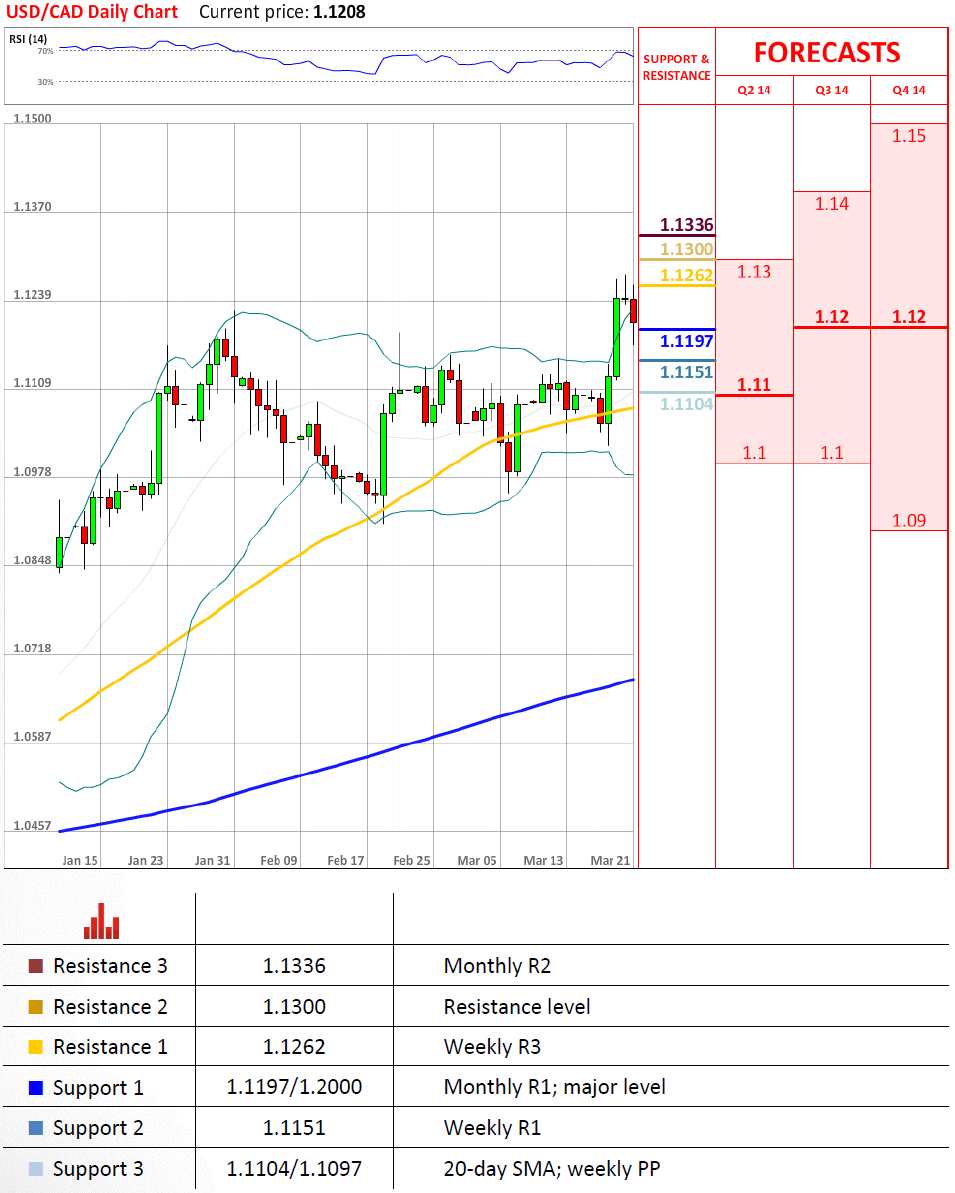Screen dimensions: 955x1193
Task: Click the 'Support 2' row label
Action: coord(98,1129)
